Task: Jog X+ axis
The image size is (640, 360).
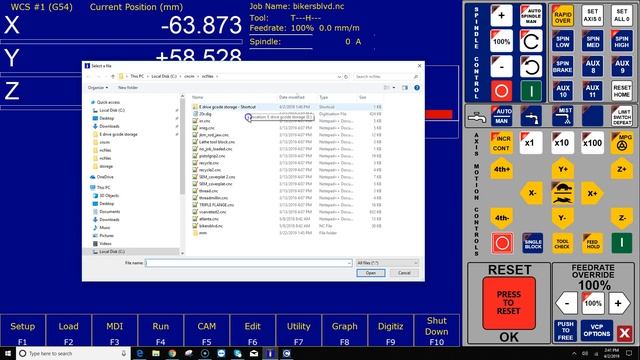Action: (x=592, y=193)
